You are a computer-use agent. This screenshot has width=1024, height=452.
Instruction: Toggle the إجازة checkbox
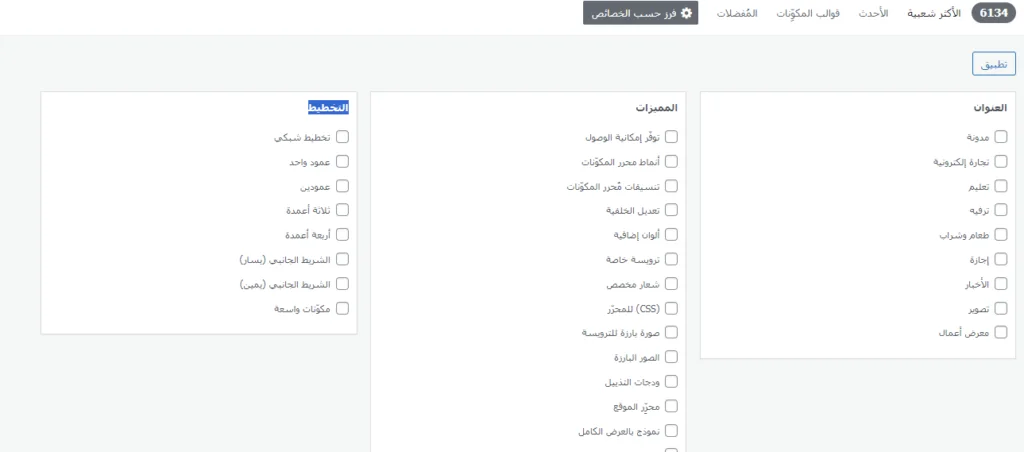1000,259
